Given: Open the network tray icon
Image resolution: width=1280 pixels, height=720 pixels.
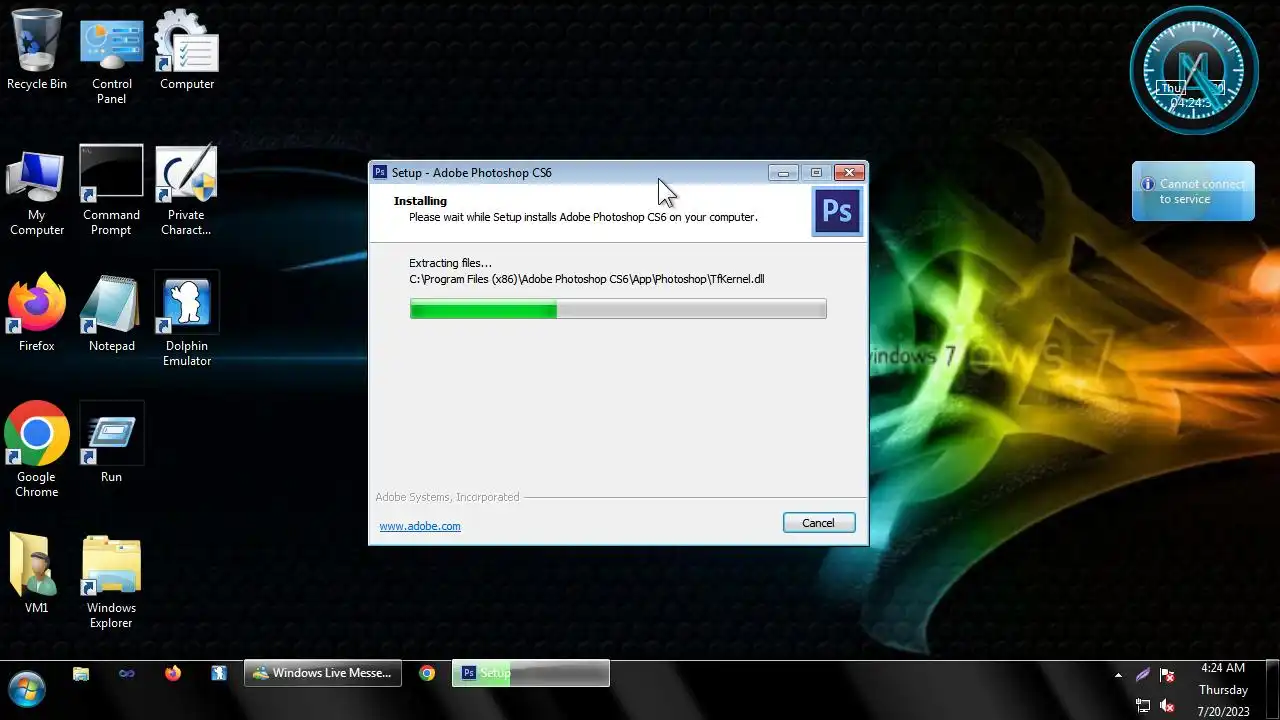Looking at the screenshot, I should click(x=1143, y=705).
